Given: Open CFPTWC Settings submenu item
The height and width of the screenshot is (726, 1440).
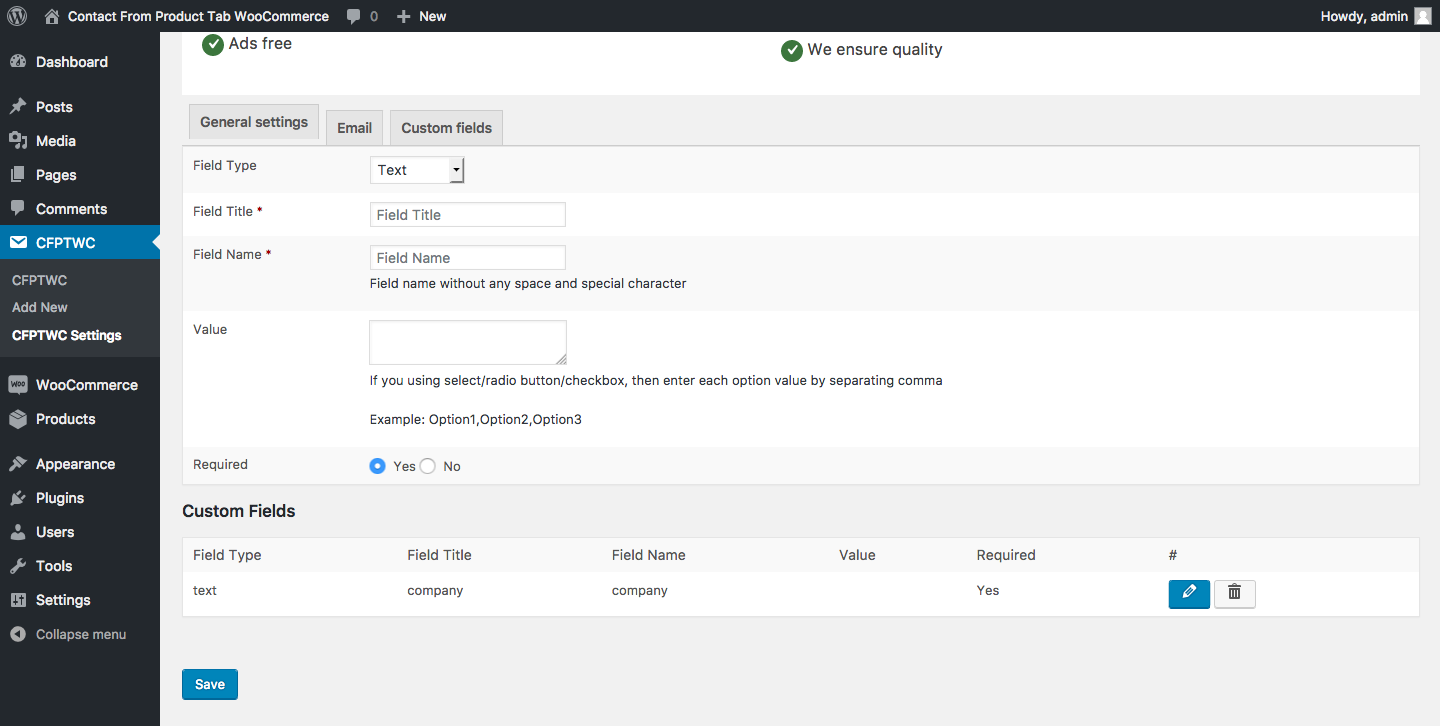Looking at the screenshot, I should click(x=67, y=336).
